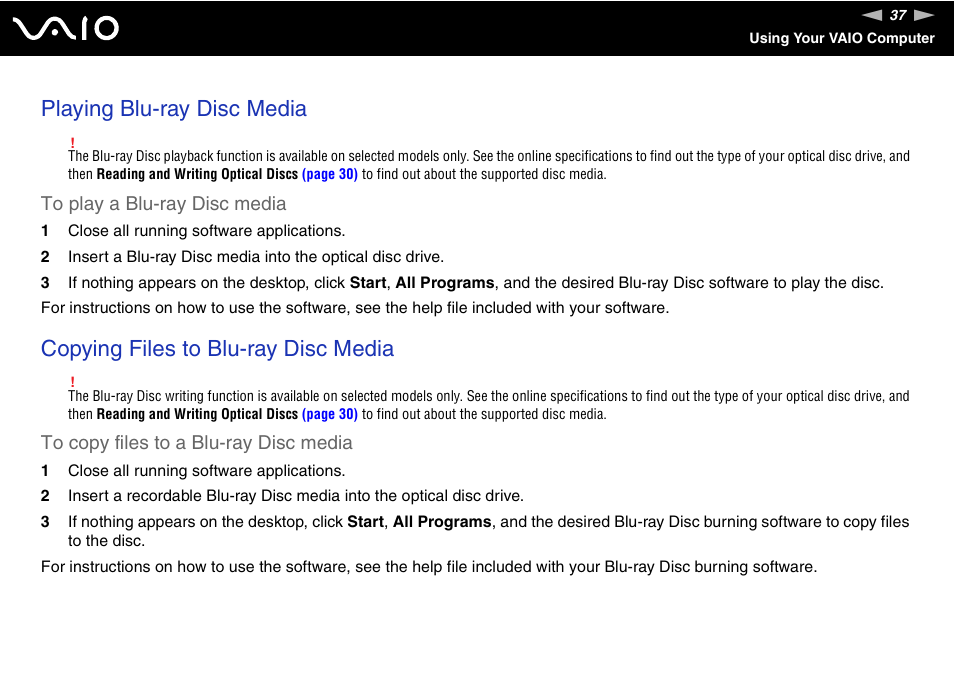
Task: Open the (page 30) link under Copying Files
Action: (x=330, y=414)
